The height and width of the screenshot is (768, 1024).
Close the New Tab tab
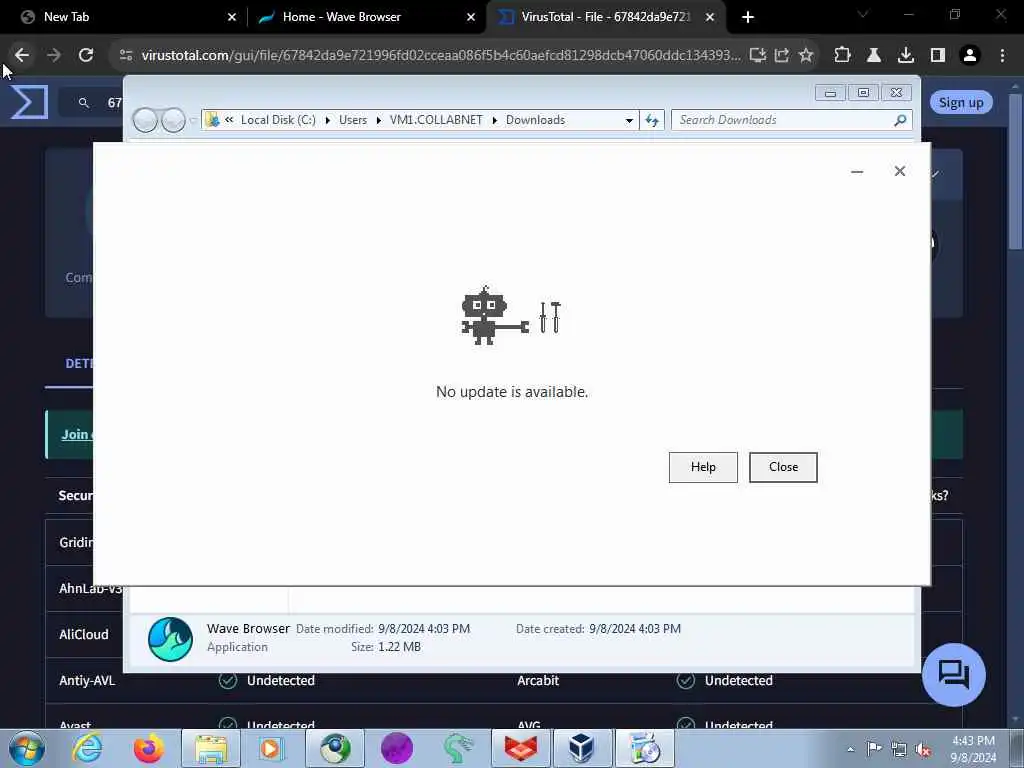(x=231, y=18)
